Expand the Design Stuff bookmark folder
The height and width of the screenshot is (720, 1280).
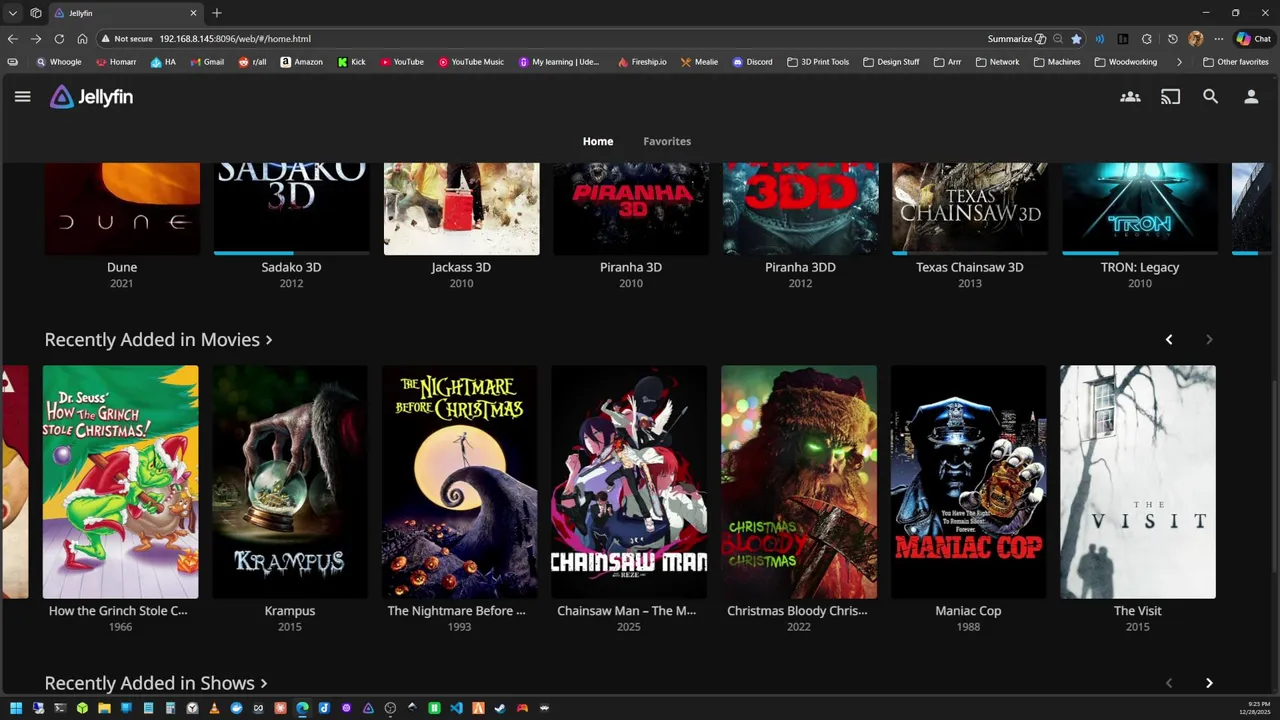[x=891, y=62]
